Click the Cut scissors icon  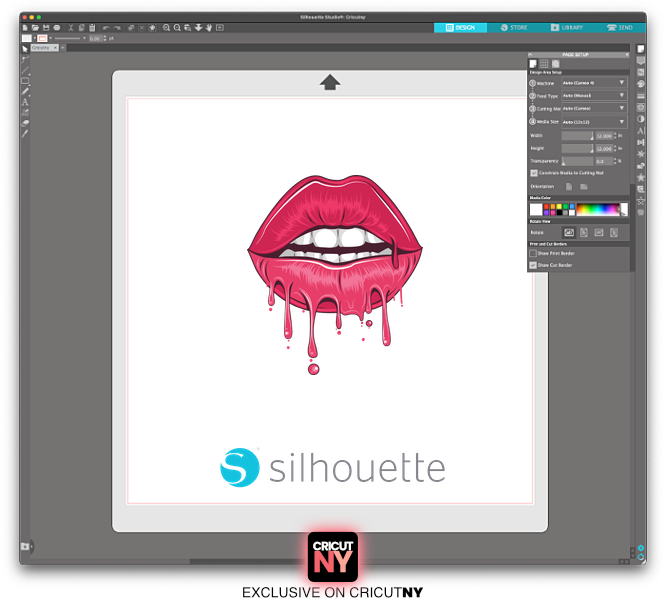click(71, 28)
